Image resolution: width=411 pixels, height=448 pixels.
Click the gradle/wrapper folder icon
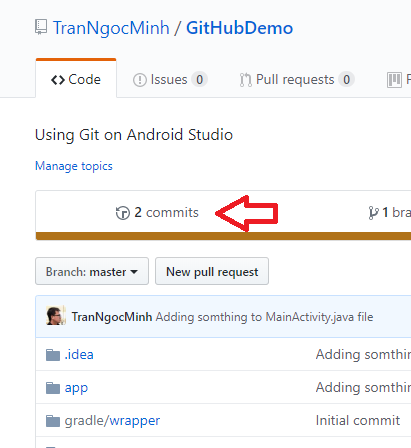(53, 421)
